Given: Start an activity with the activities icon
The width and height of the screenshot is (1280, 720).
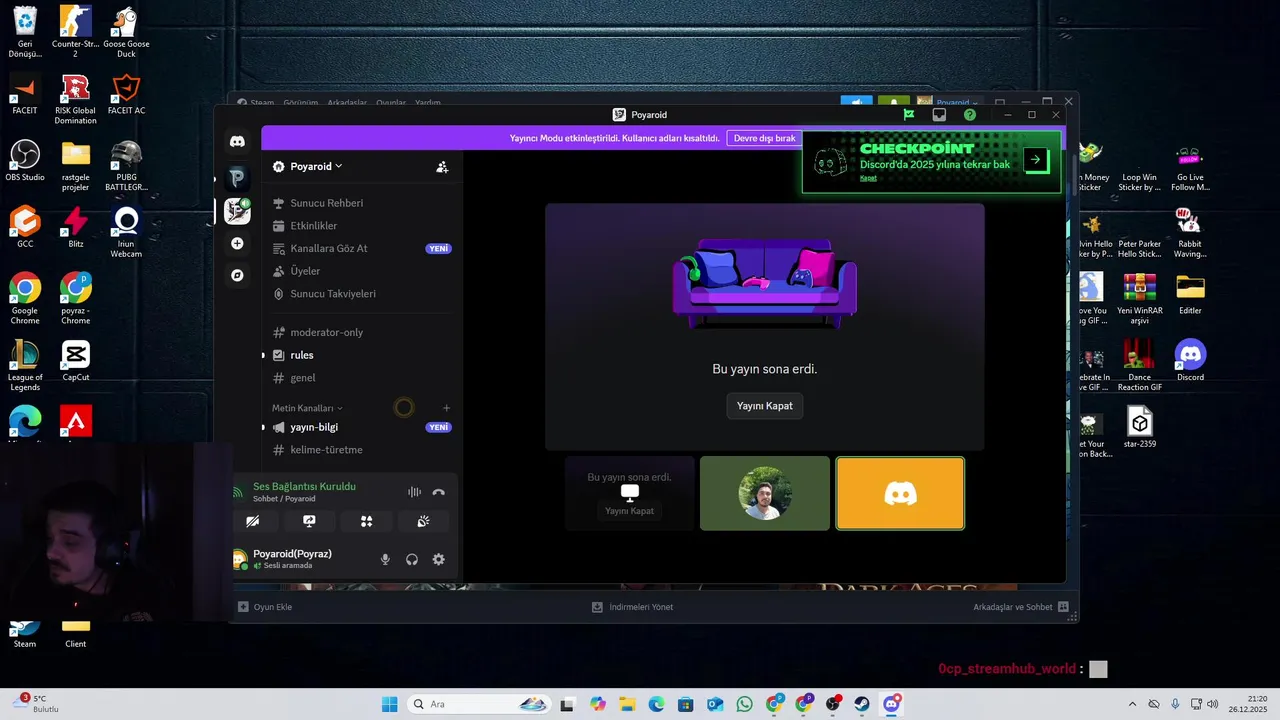Looking at the screenshot, I should click(367, 521).
